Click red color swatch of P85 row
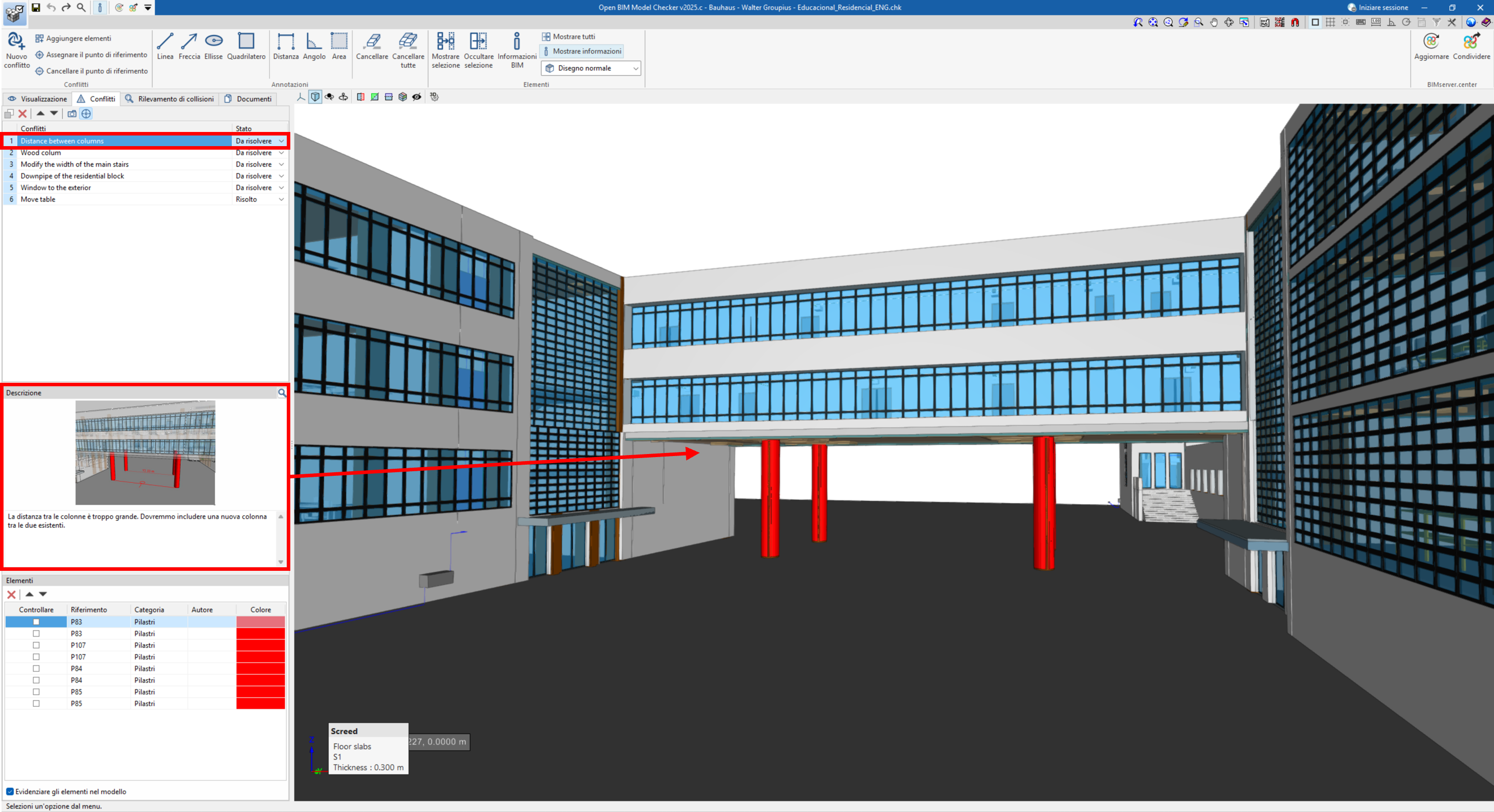Screen dimensions: 1494x812 point(260,692)
